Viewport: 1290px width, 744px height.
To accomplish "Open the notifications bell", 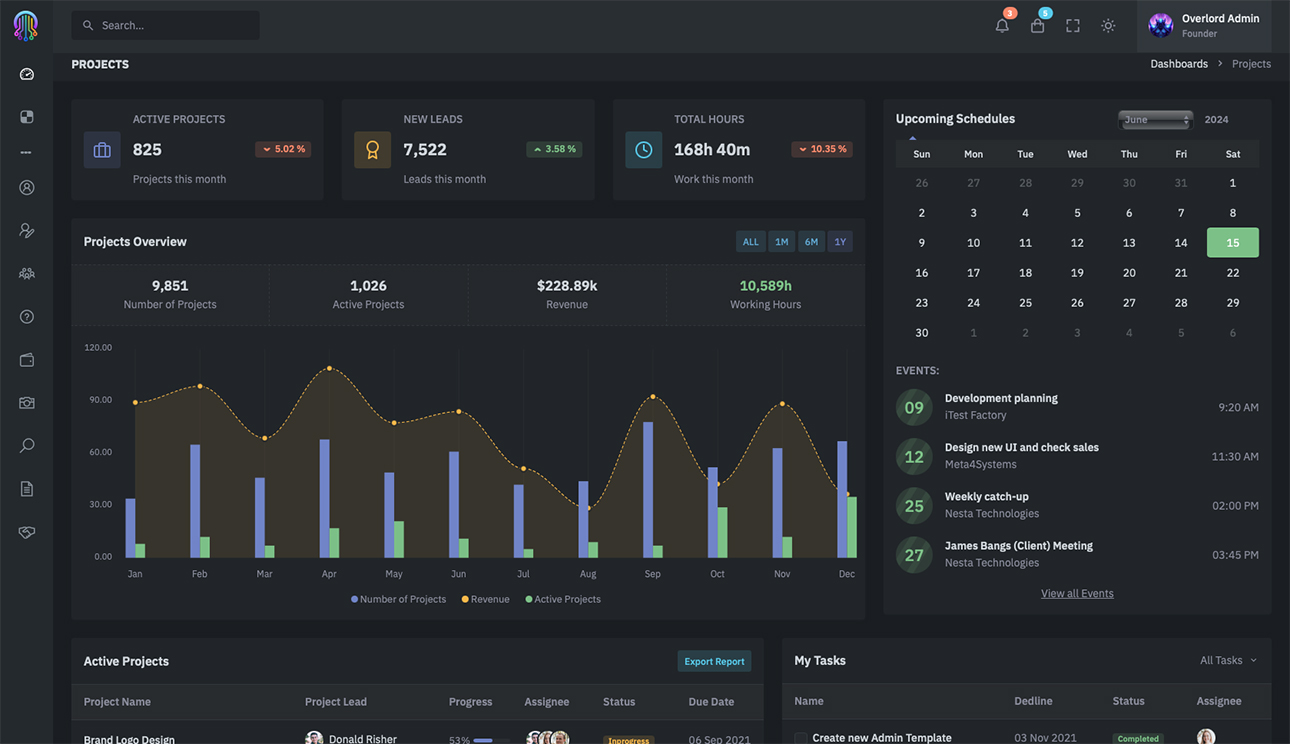I will tap(1002, 26).
